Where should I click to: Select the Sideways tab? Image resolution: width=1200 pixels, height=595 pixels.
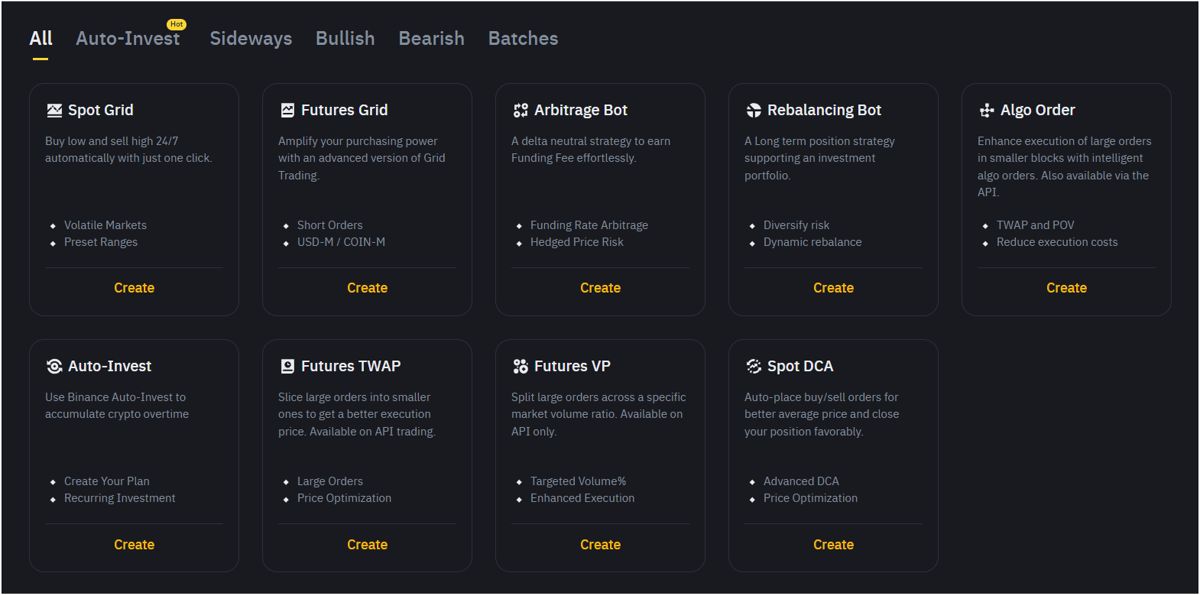(250, 38)
